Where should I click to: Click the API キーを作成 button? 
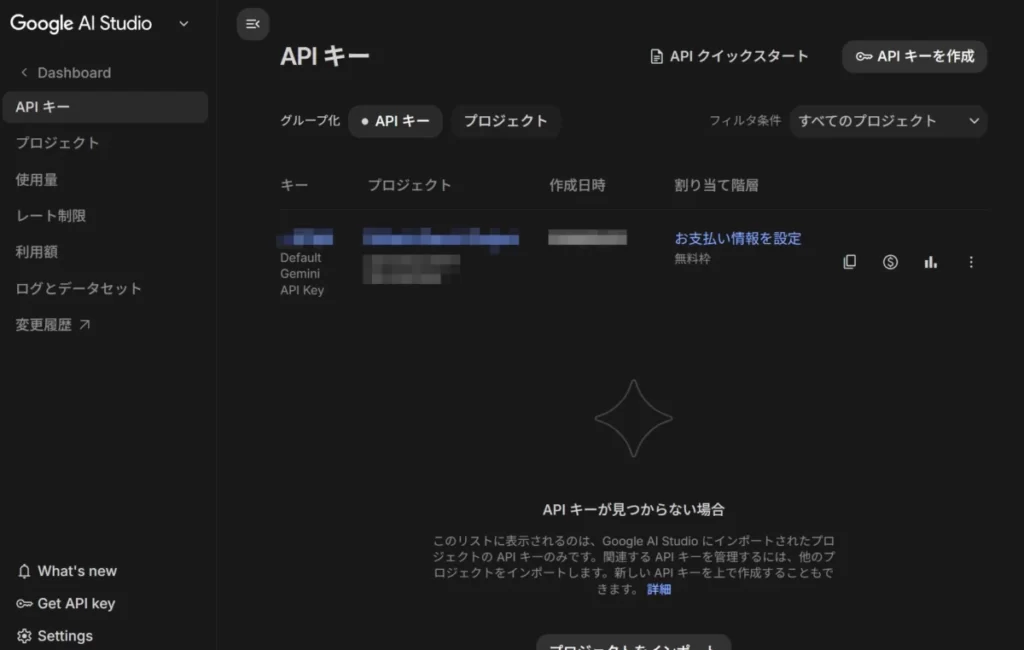[913, 57]
